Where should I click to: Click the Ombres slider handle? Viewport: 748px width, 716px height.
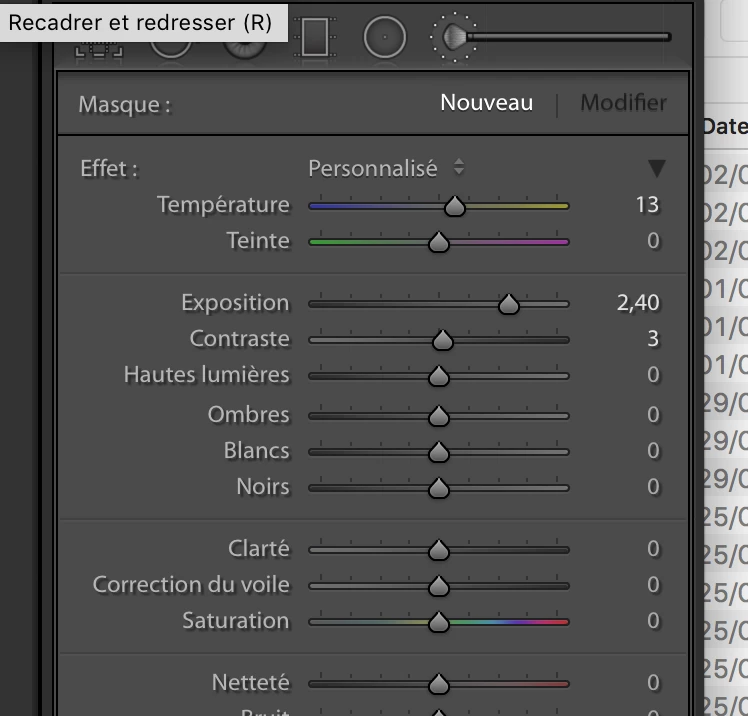pyautogui.click(x=438, y=416)
